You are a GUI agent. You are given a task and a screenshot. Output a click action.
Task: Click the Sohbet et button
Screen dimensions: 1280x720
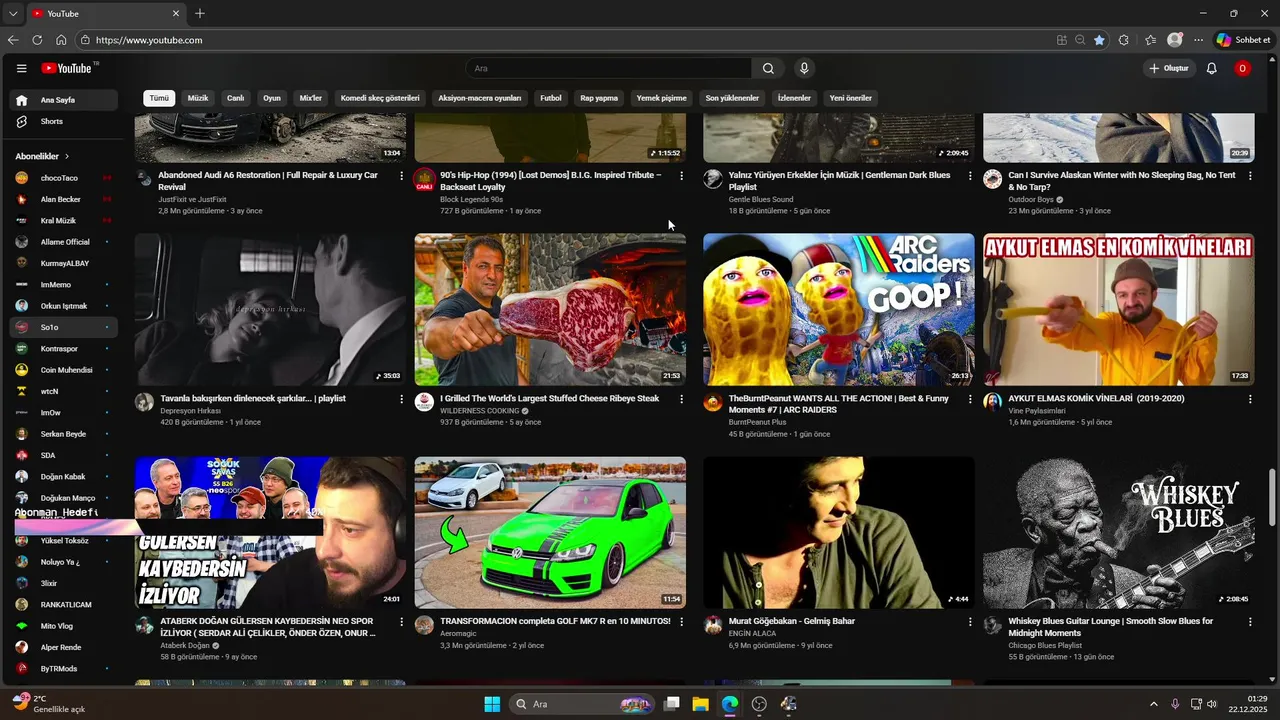1244,40
